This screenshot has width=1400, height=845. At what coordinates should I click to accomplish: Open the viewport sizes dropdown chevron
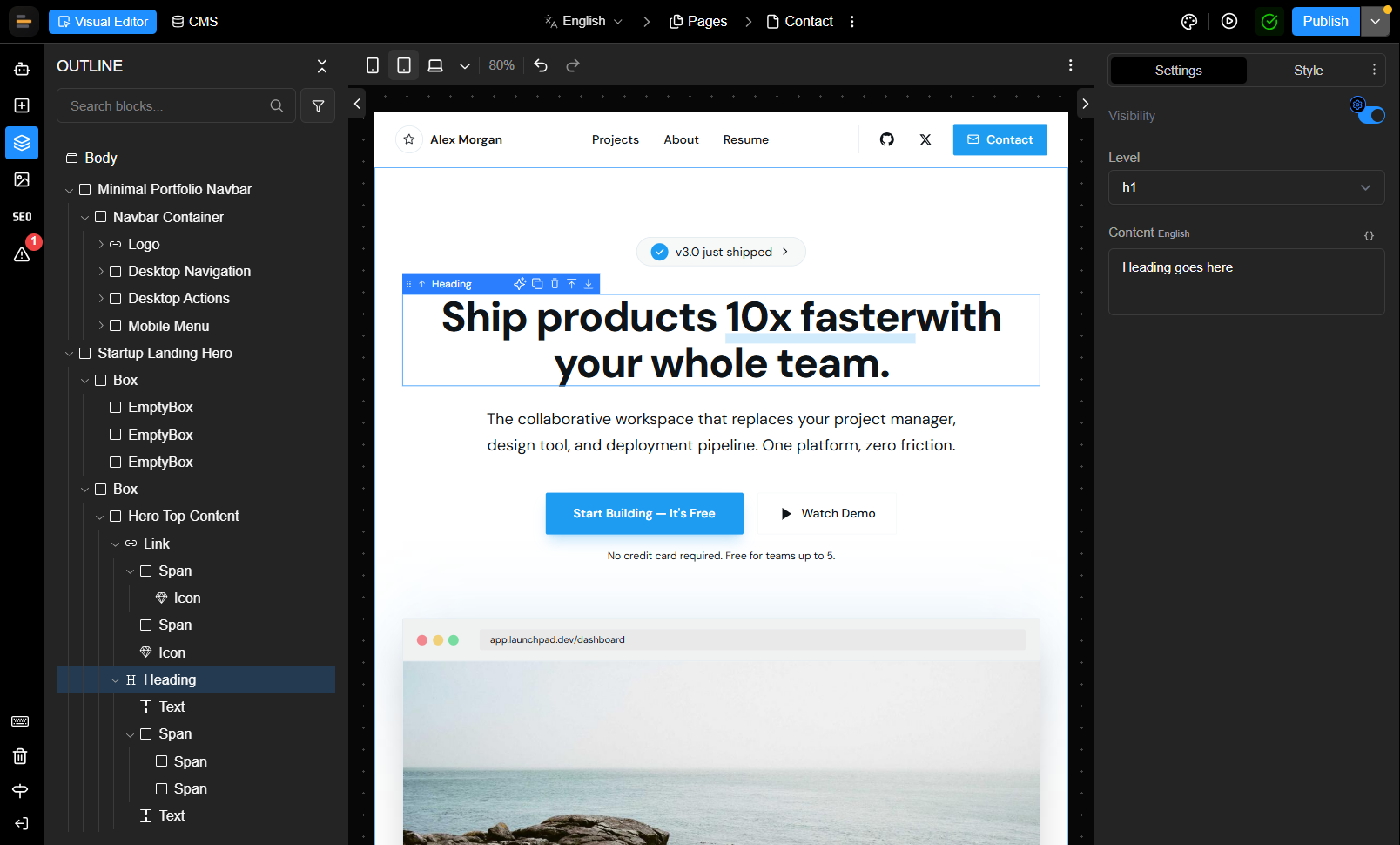tap(465, 65)
